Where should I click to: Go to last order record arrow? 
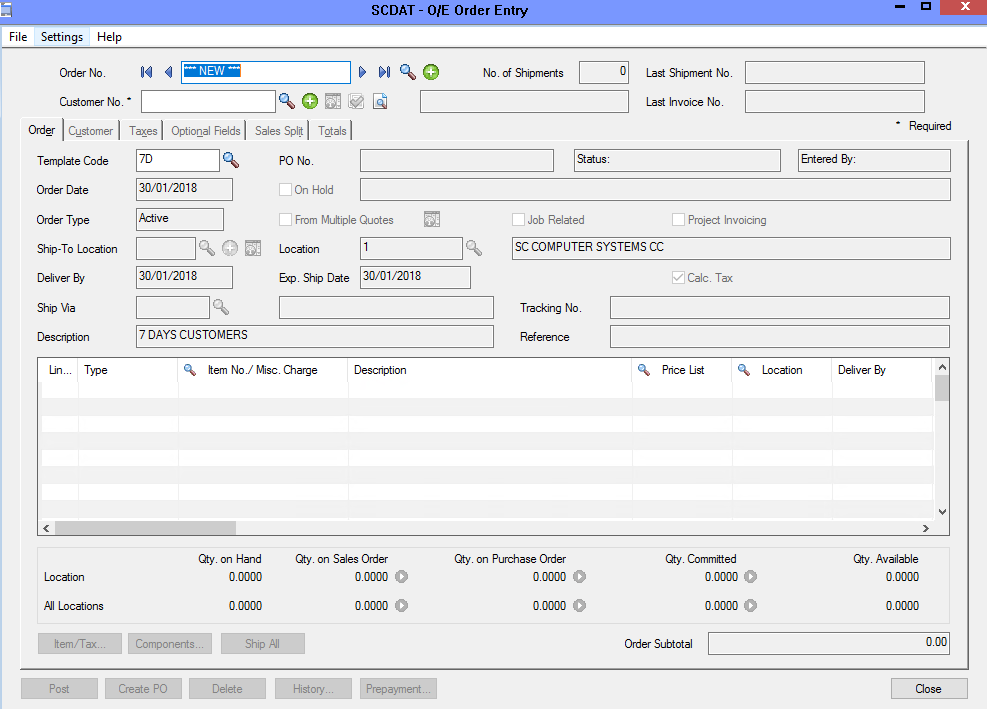[384, 72]
